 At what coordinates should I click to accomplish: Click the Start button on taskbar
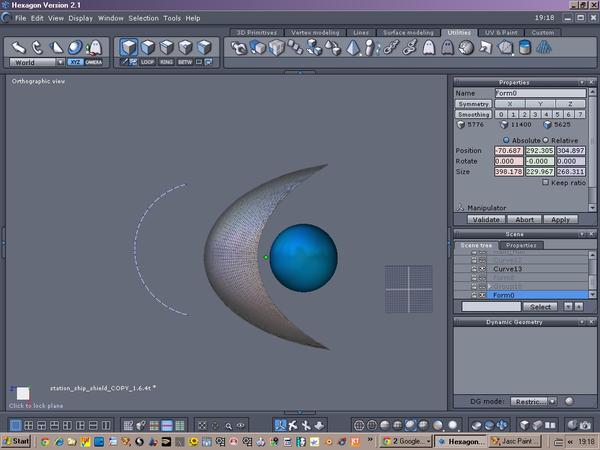16,441
